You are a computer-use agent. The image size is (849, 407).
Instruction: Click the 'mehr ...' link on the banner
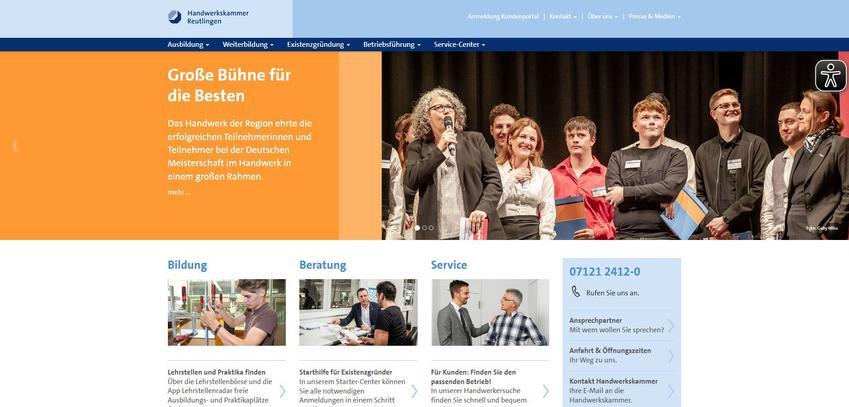[179, 192]
